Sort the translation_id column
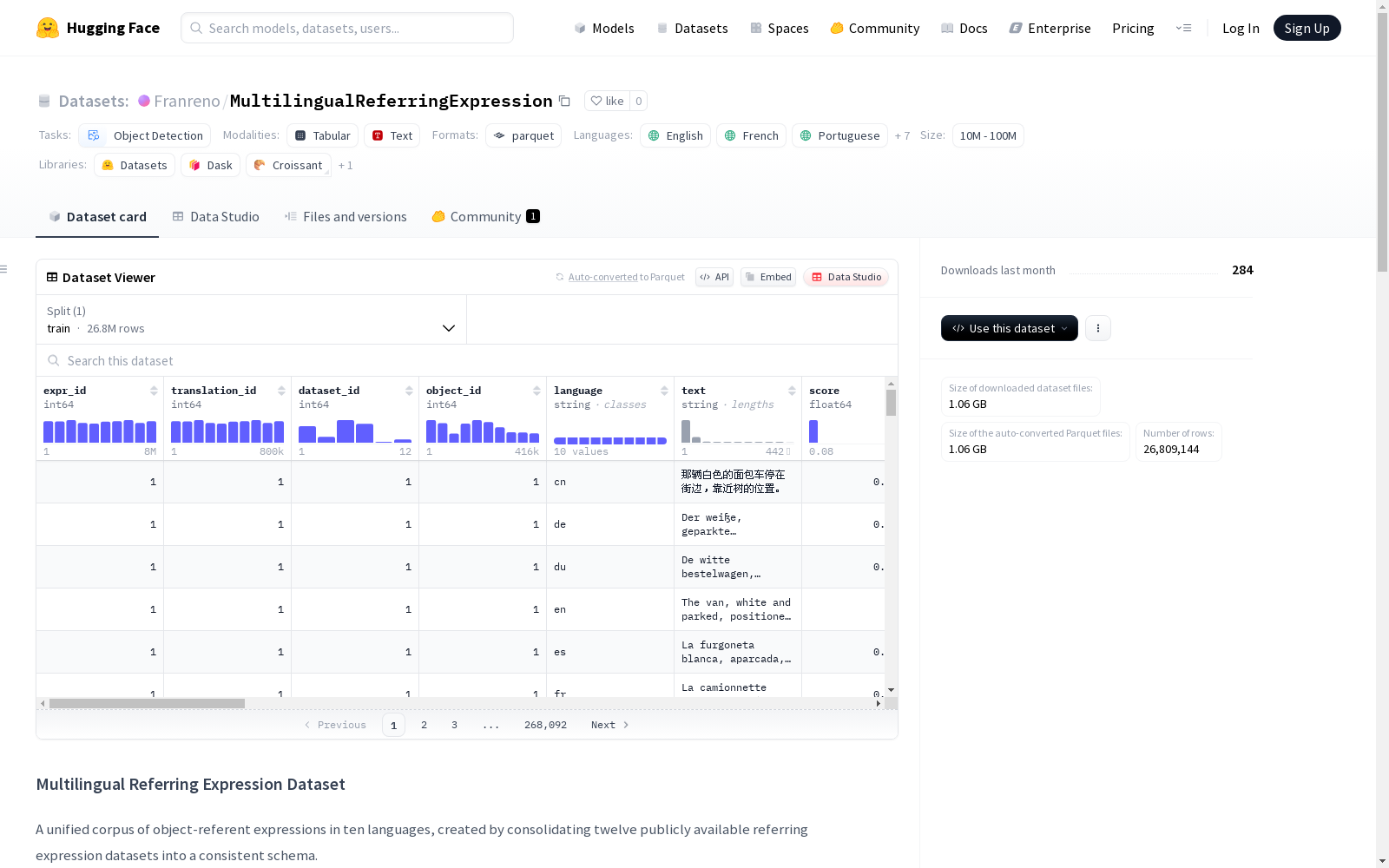 pos(281,391)
